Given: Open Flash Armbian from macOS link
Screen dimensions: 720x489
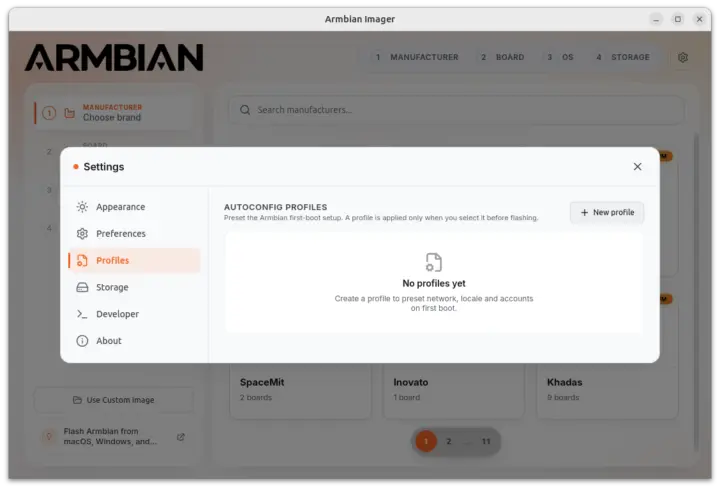Looking at the screenshot, I should pos(114,437).
